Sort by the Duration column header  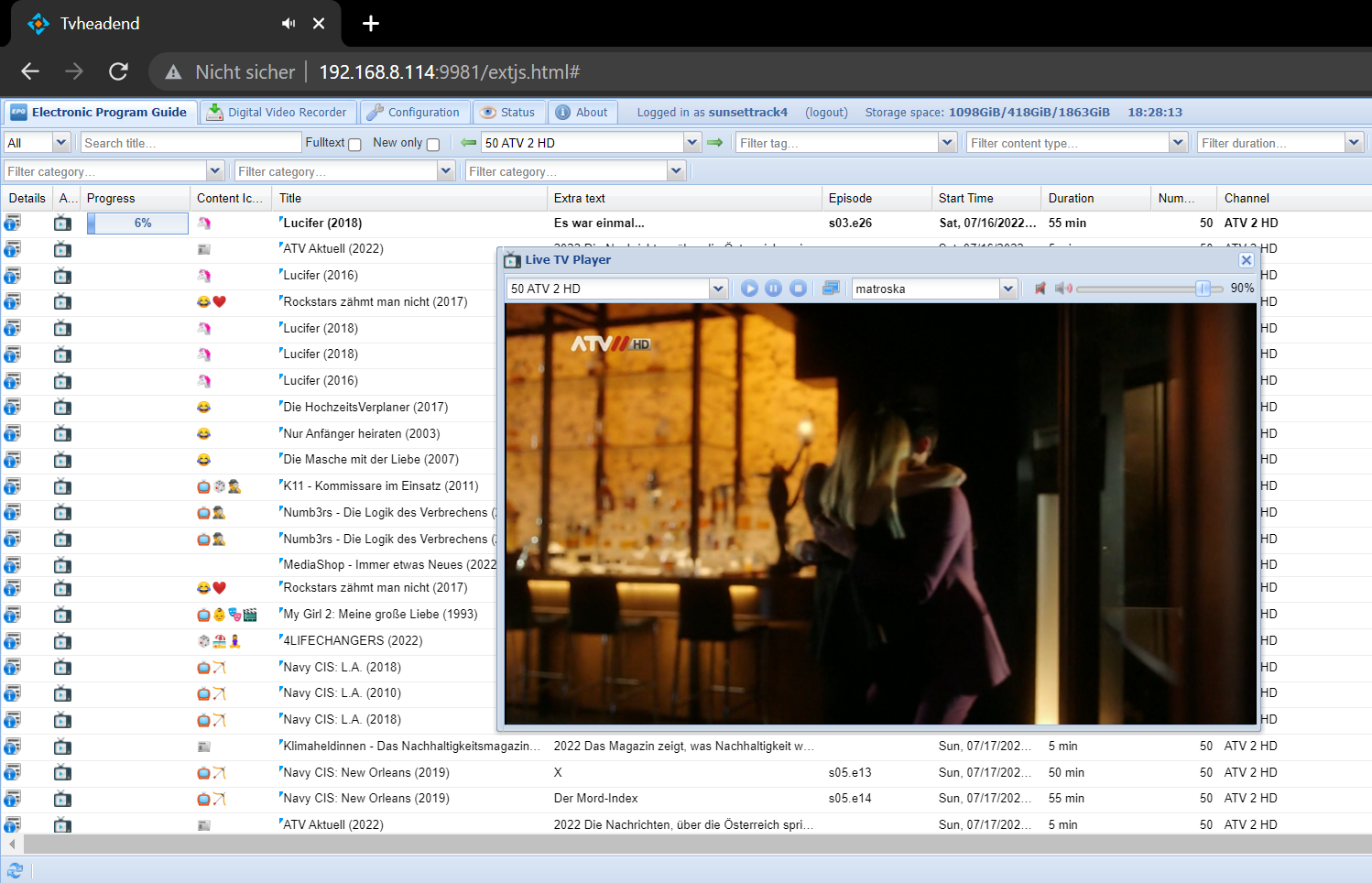[x=1096, y=198]
